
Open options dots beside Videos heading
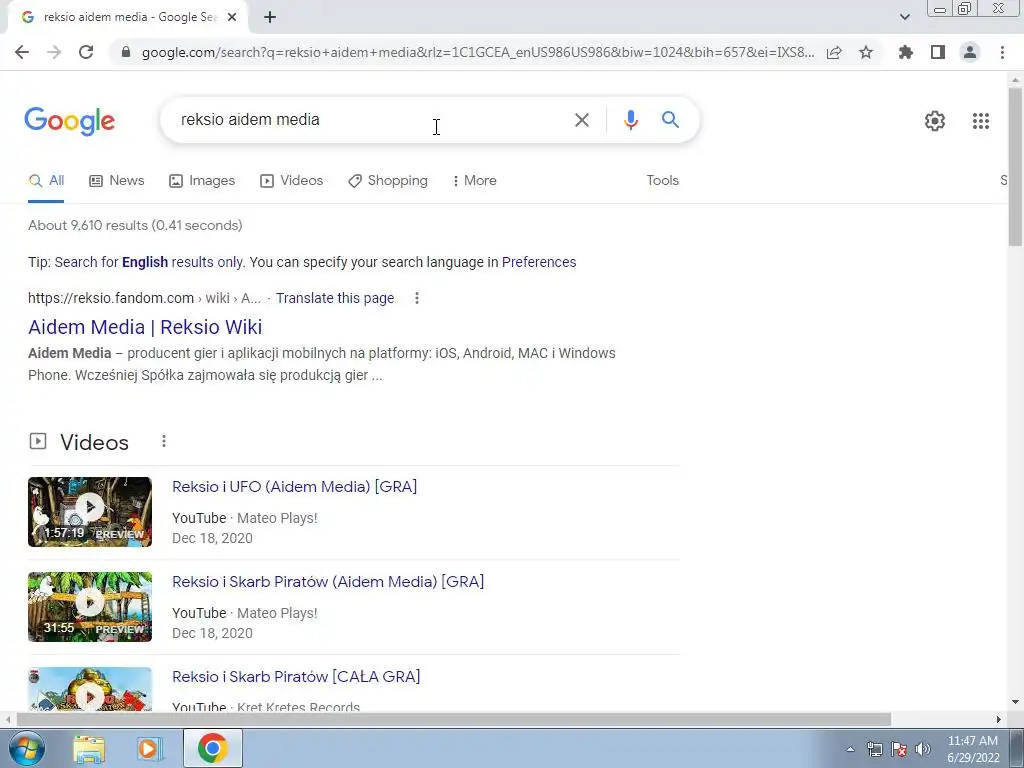pyautogui.click(x=164, y=442)
